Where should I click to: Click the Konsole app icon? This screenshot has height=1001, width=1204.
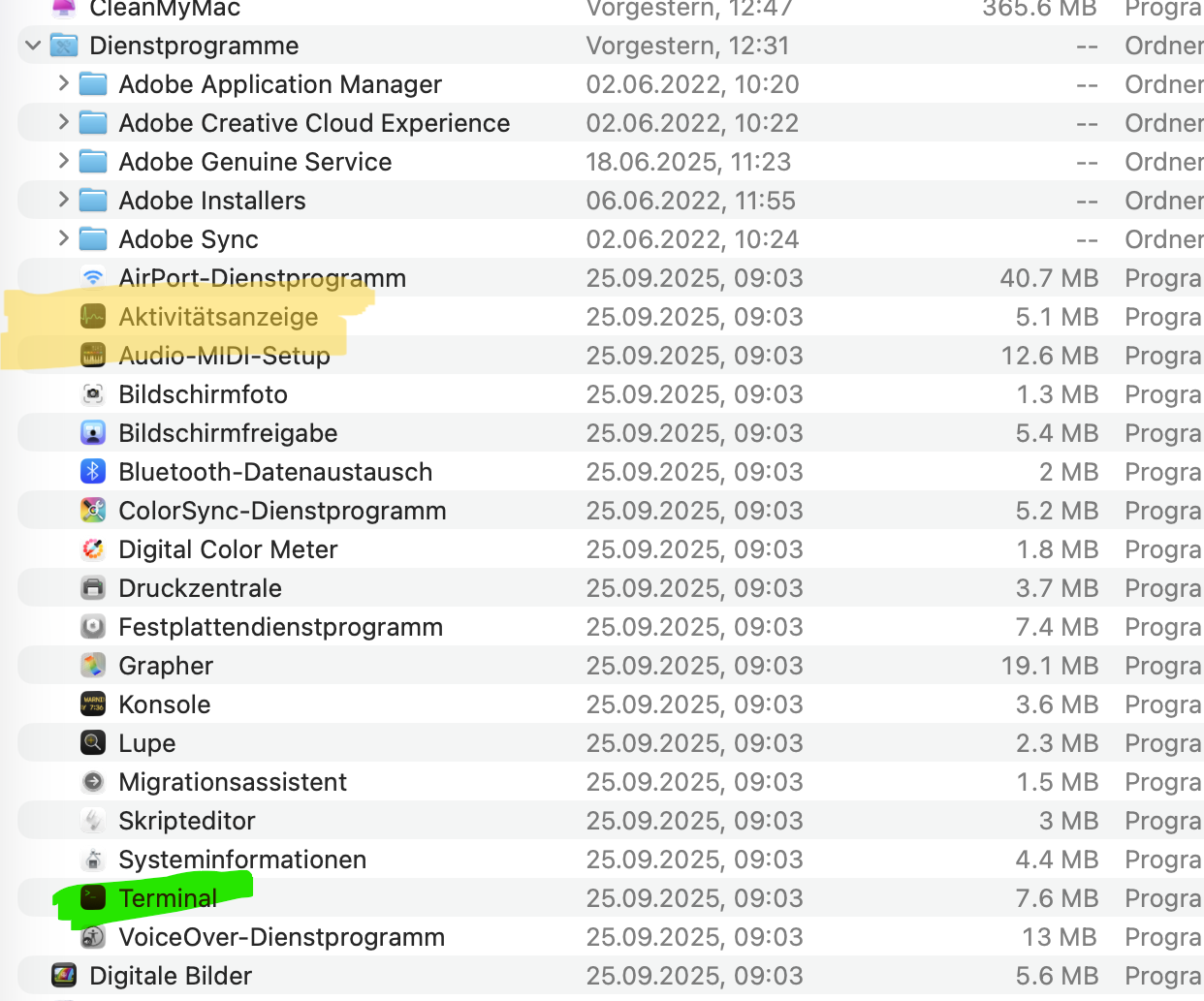click(x=93, y=704)
